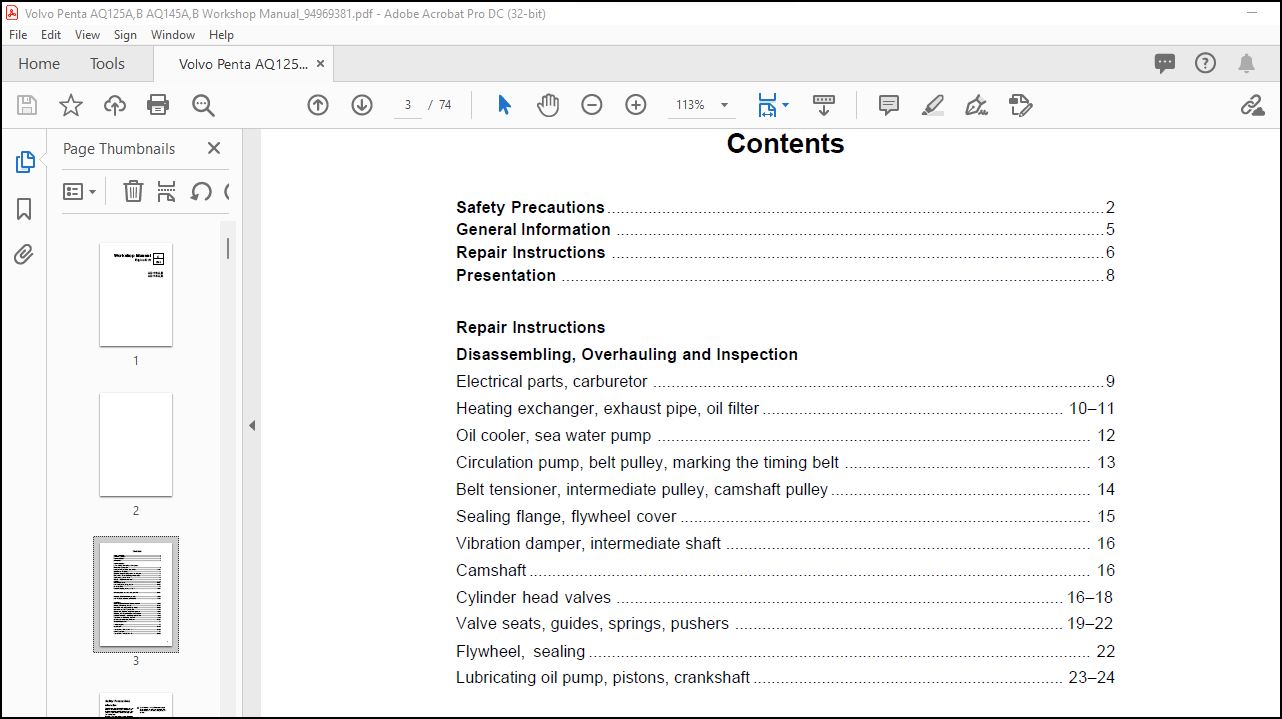Open the Sign menu
Image resolution: width=1282 pixels, height=719 pixels.
(125, 34)
